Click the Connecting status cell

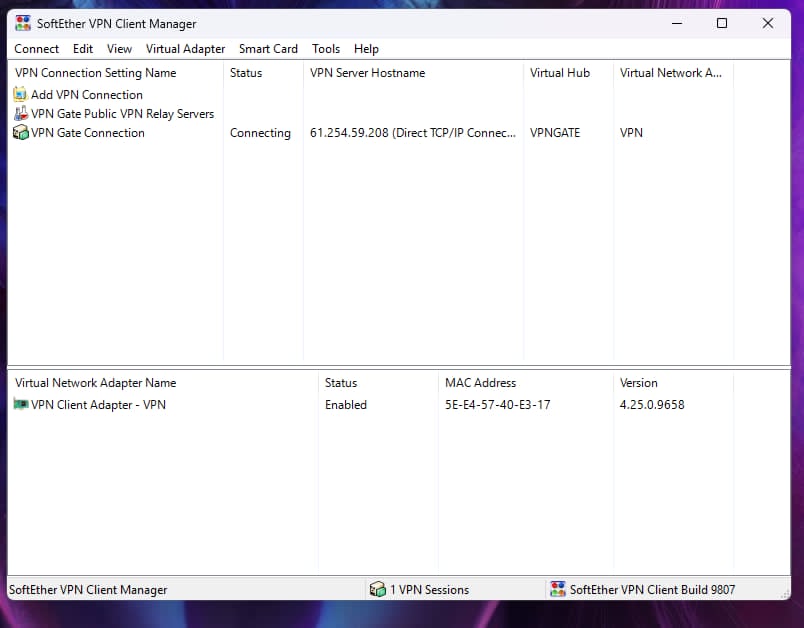(260, 133)
